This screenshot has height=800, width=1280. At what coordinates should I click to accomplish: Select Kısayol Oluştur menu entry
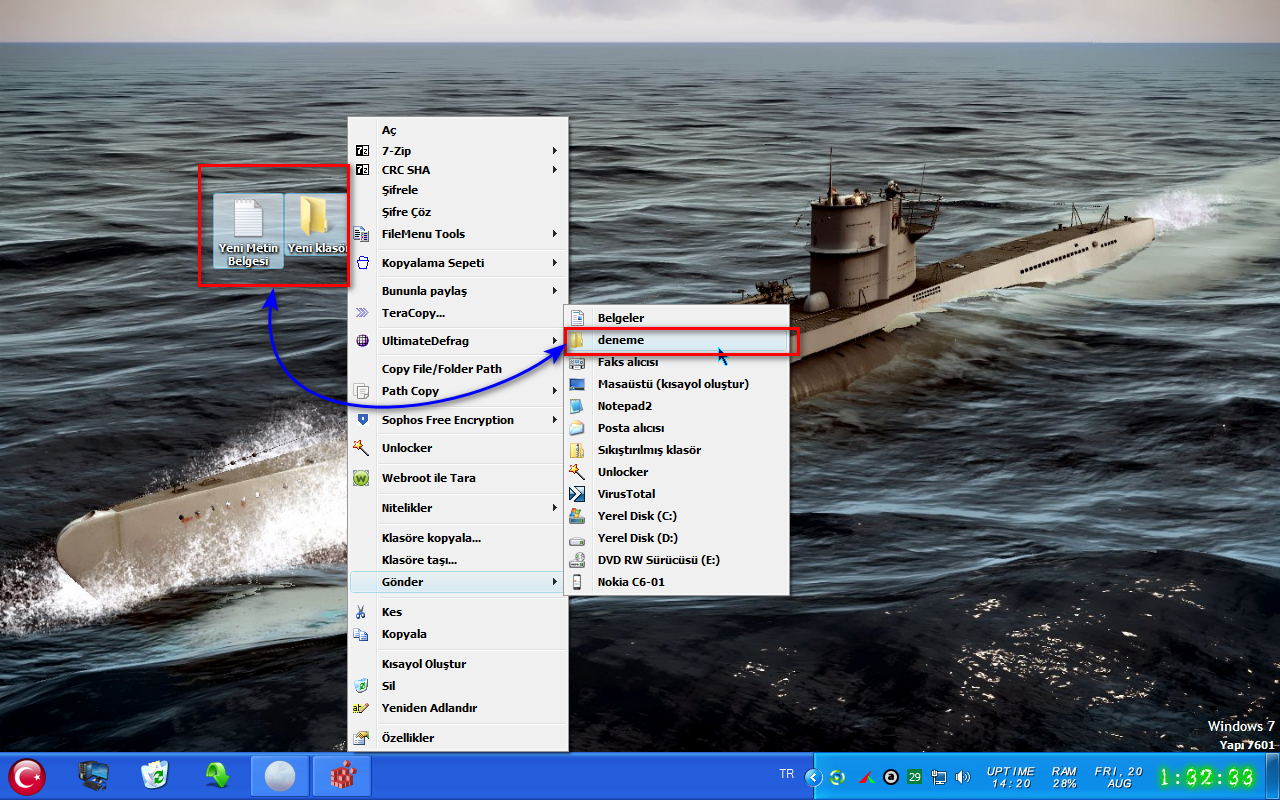pos(458,664)
